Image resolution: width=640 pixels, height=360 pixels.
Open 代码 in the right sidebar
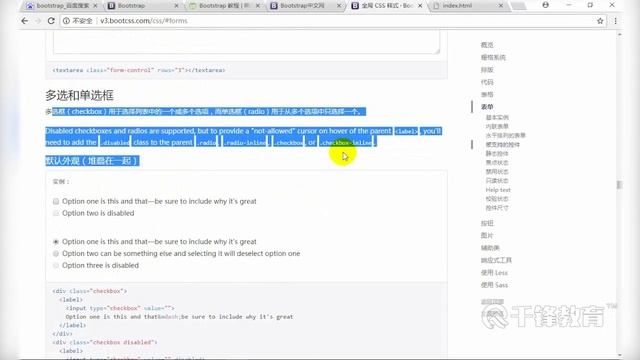click(487, 82)
